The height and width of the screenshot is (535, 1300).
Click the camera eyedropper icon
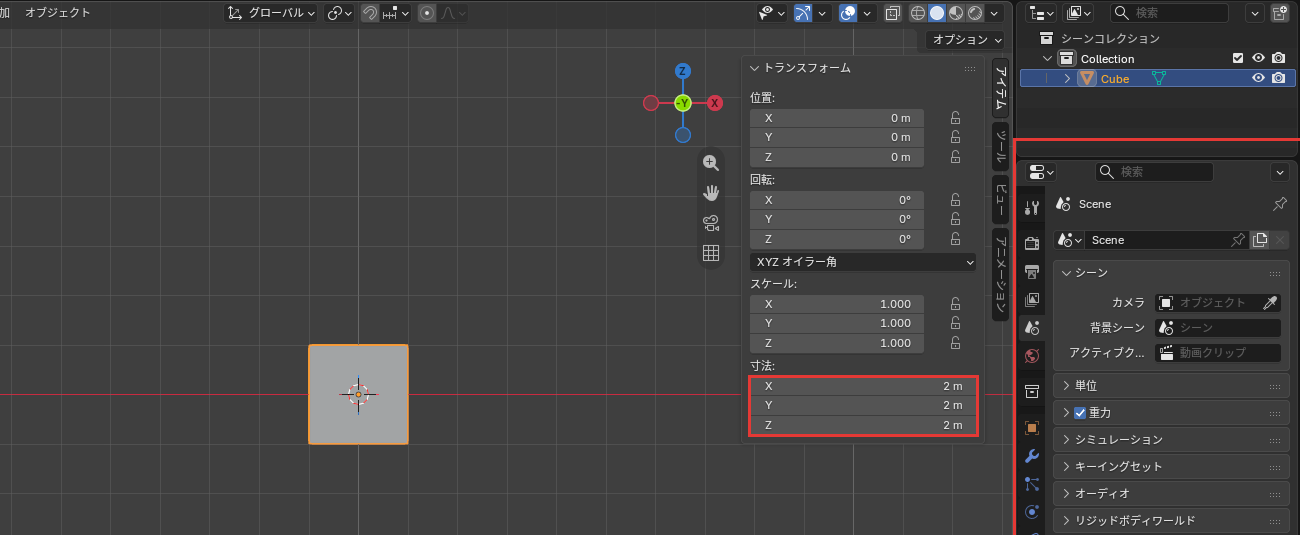coord(1270,302)
